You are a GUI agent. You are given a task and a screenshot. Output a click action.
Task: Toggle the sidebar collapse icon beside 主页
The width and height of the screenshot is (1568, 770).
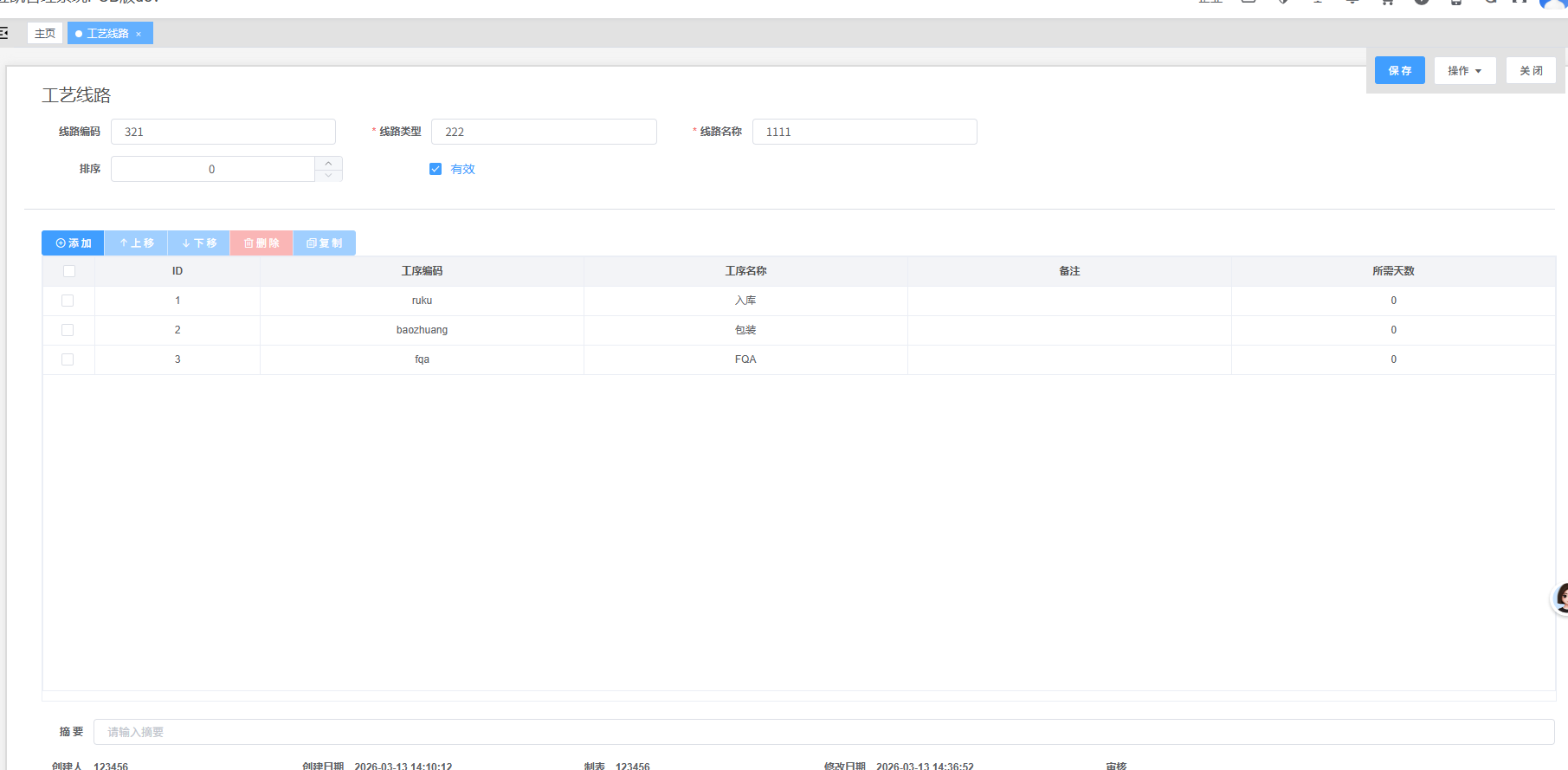click(x=4, y=33)
